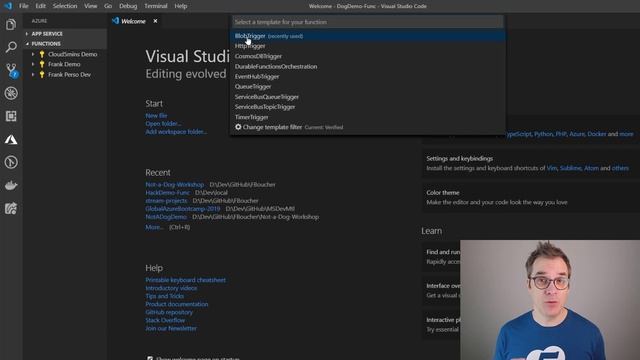Select the CosmosDBTrigger template
640x360 pixels.
pyautogui.click(x=367, y=56)
